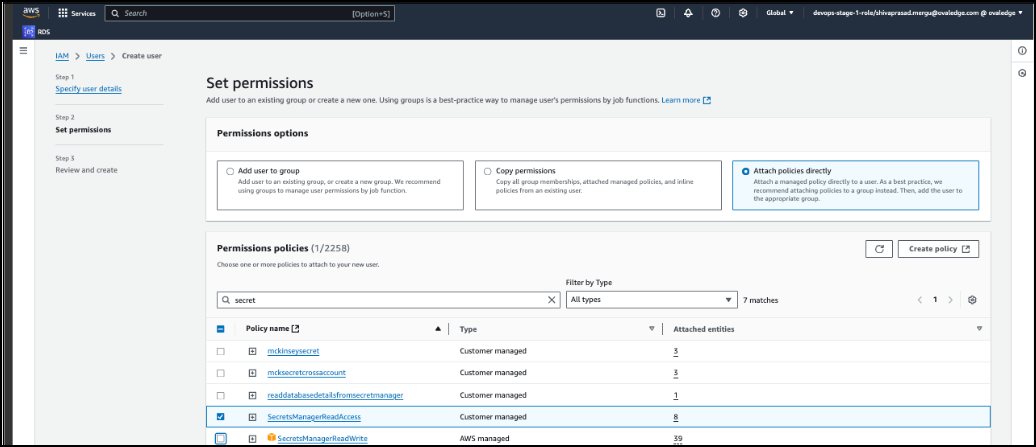Open the notifications bell icon
Image resolution: width=1036 pixels, height=447 pixels.
click(x=688, y=13)
